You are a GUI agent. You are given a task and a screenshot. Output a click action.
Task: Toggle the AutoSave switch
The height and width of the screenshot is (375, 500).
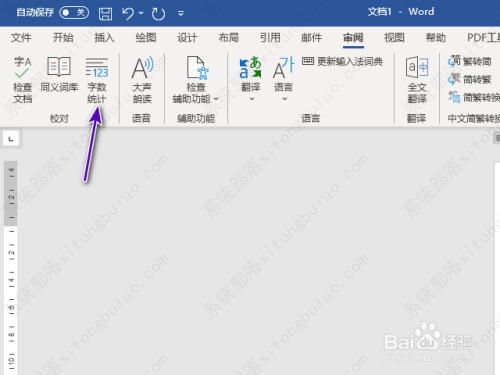coord(74,13)
